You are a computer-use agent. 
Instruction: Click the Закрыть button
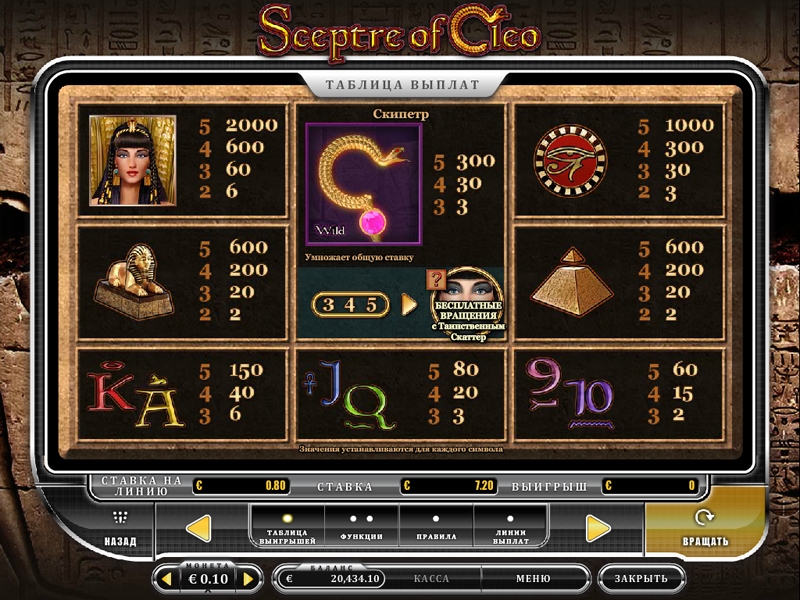(x=641, y=579)
